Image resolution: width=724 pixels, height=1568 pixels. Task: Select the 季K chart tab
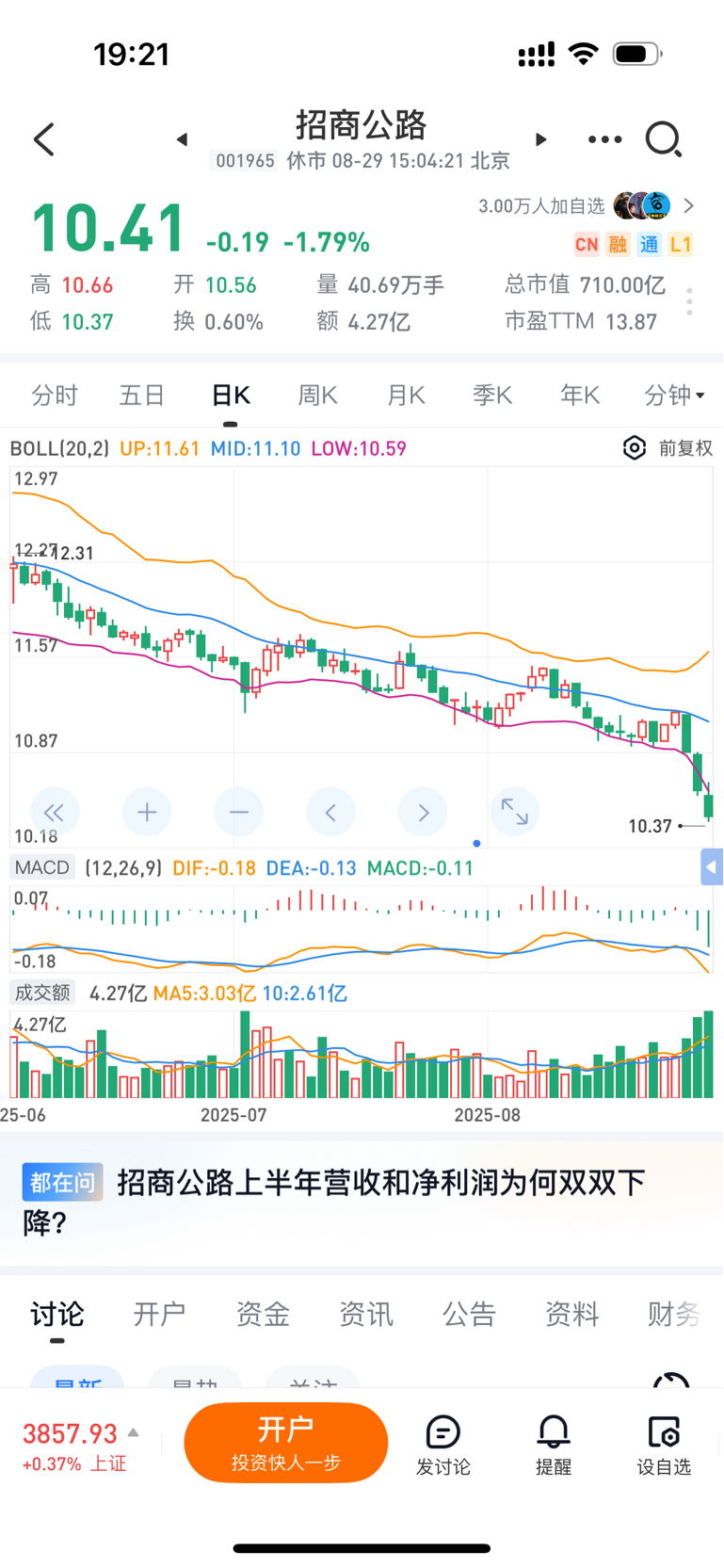[x=493, y=396]
